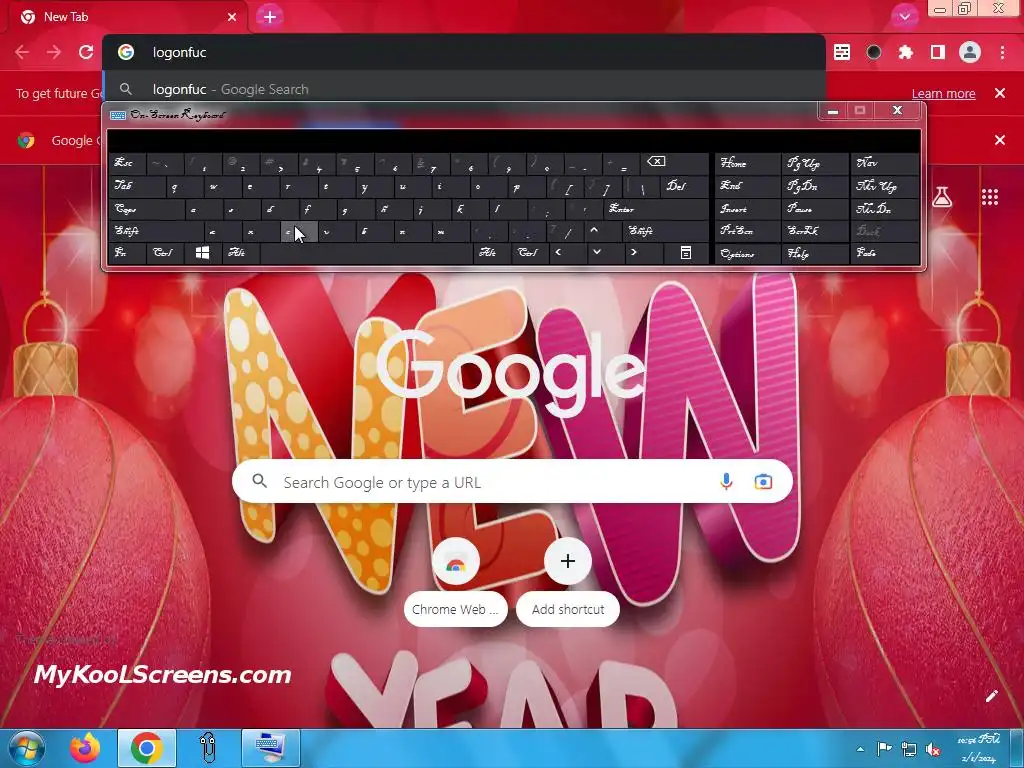Select the New Tab browser tab
Viewport: 1024px width, 768px height.
tap(127, 17)
